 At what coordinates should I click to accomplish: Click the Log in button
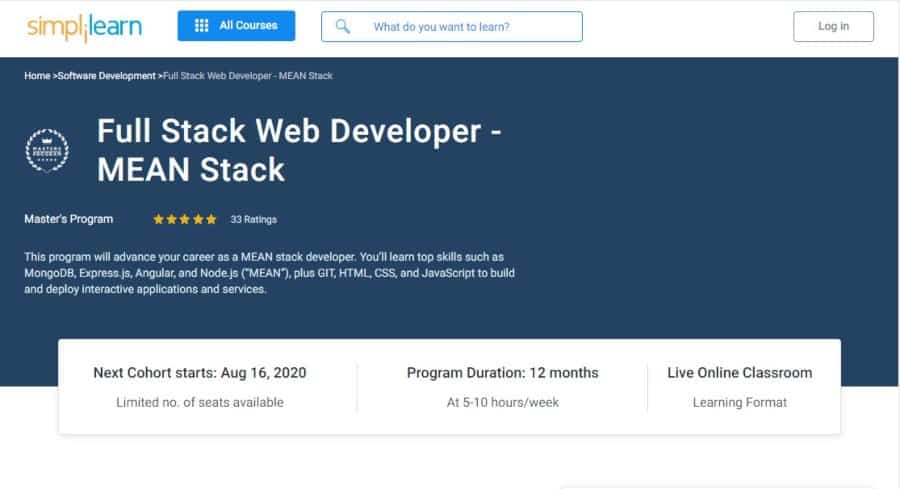click(x=833, y=26)
